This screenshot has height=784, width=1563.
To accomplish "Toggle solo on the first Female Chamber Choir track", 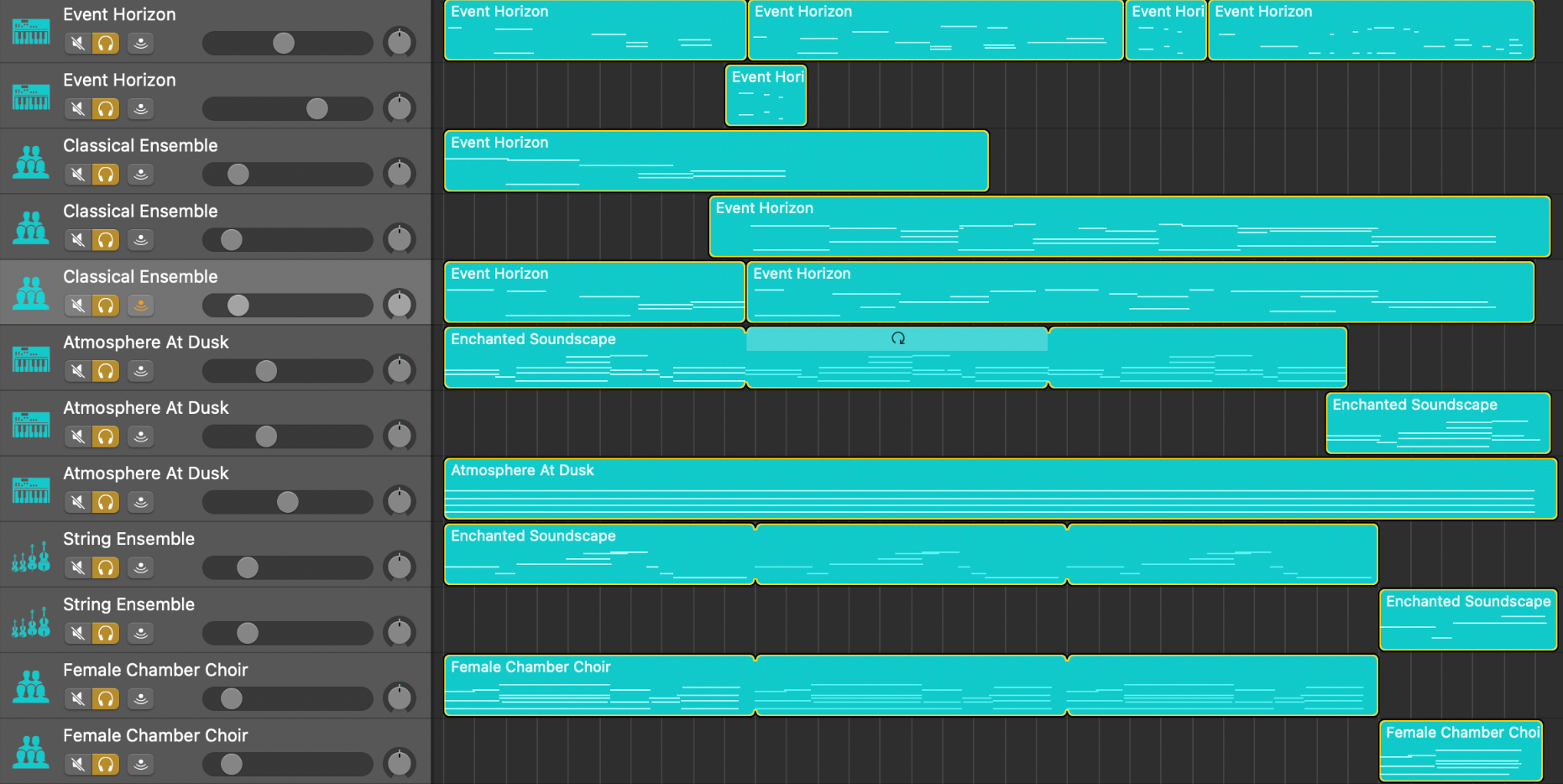I will pos(106,698).
